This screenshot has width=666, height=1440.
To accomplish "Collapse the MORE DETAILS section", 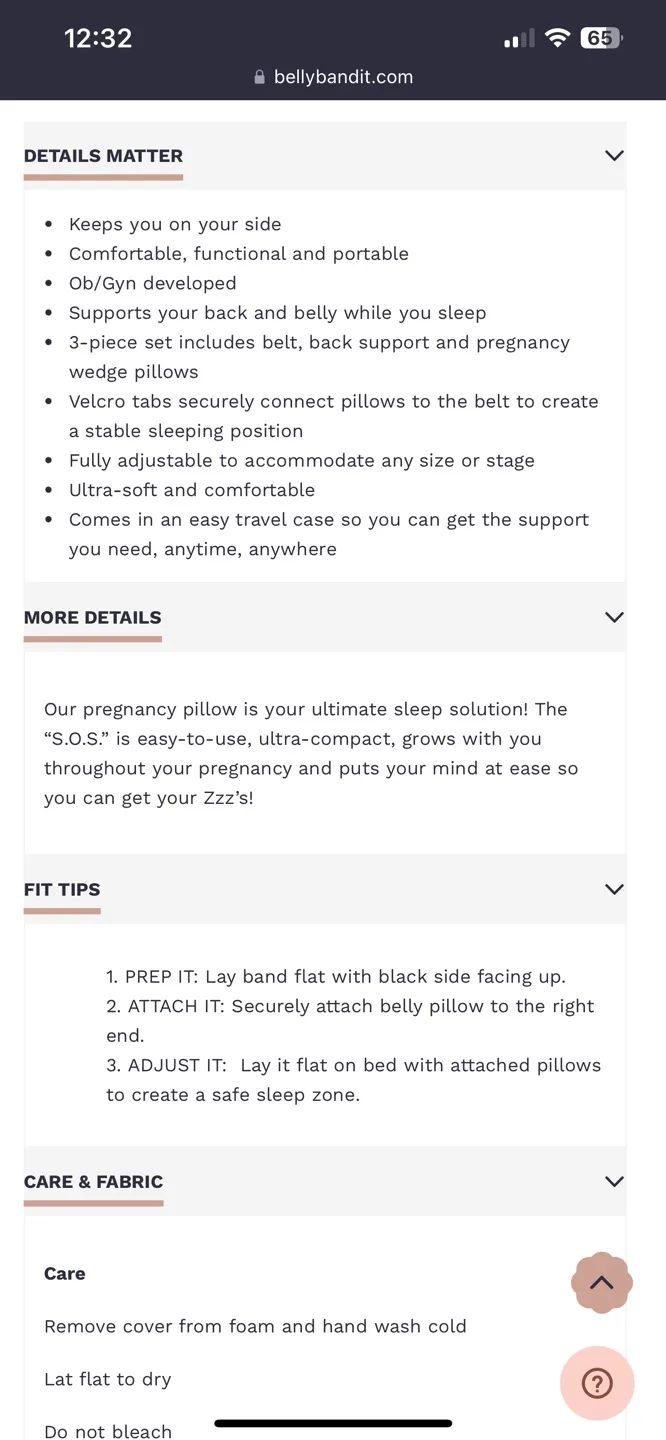I will coord(614,617).
